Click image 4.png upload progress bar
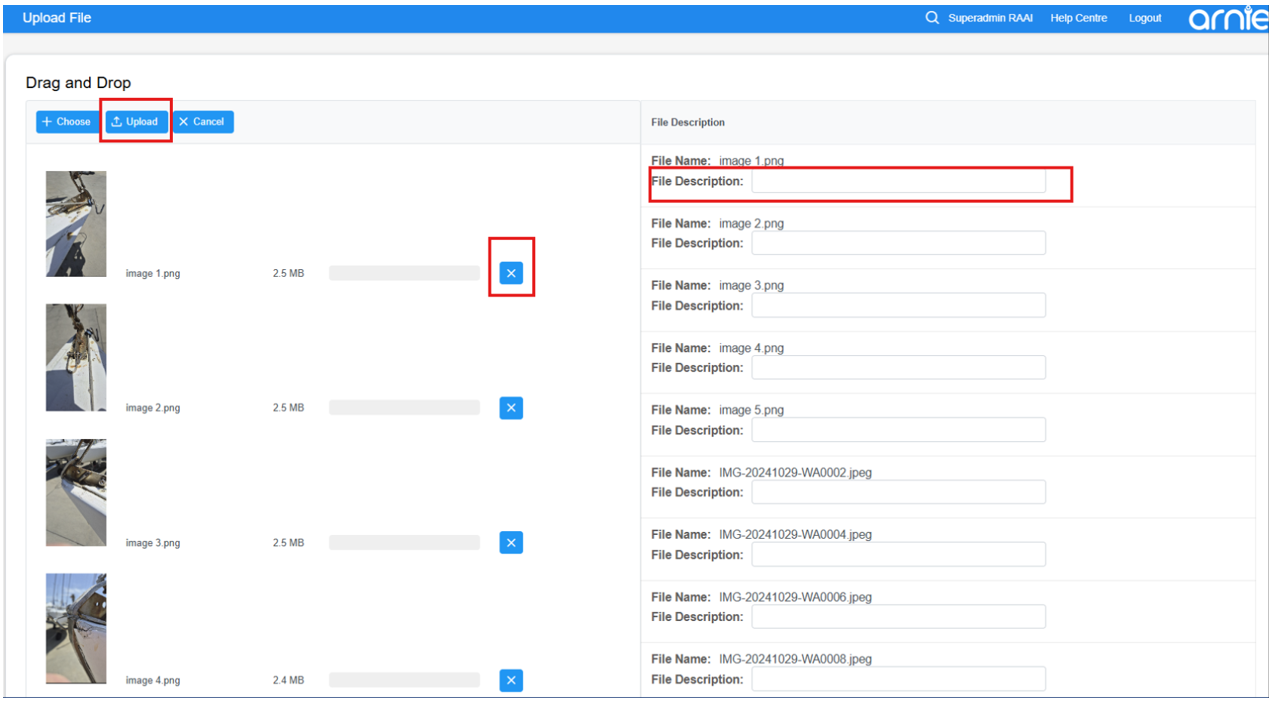1275x705 pixels. pos(404,680)
